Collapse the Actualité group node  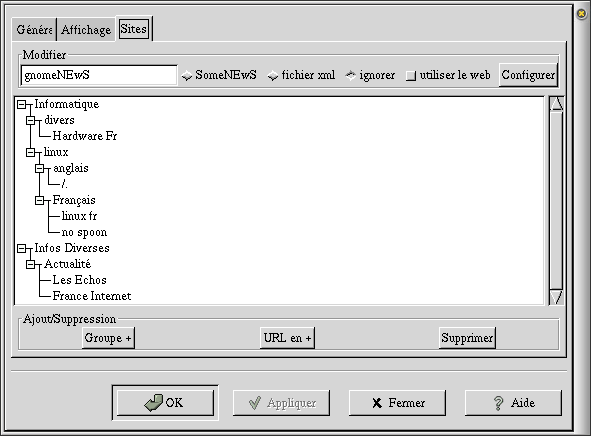[31, 265]
